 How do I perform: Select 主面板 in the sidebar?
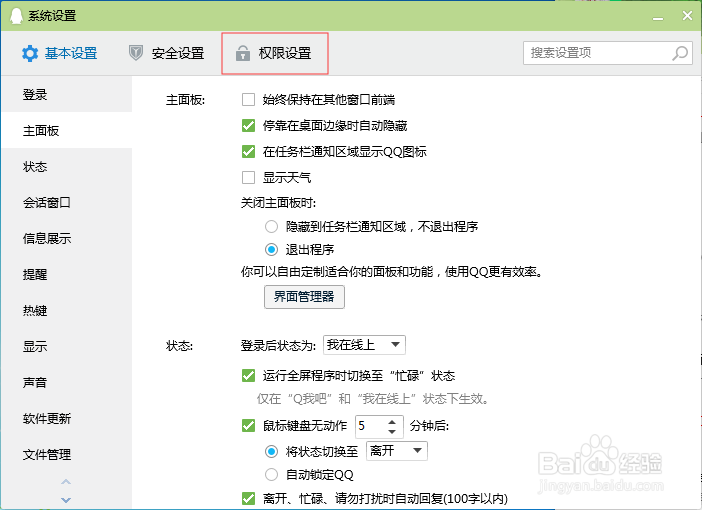[66, 130]
